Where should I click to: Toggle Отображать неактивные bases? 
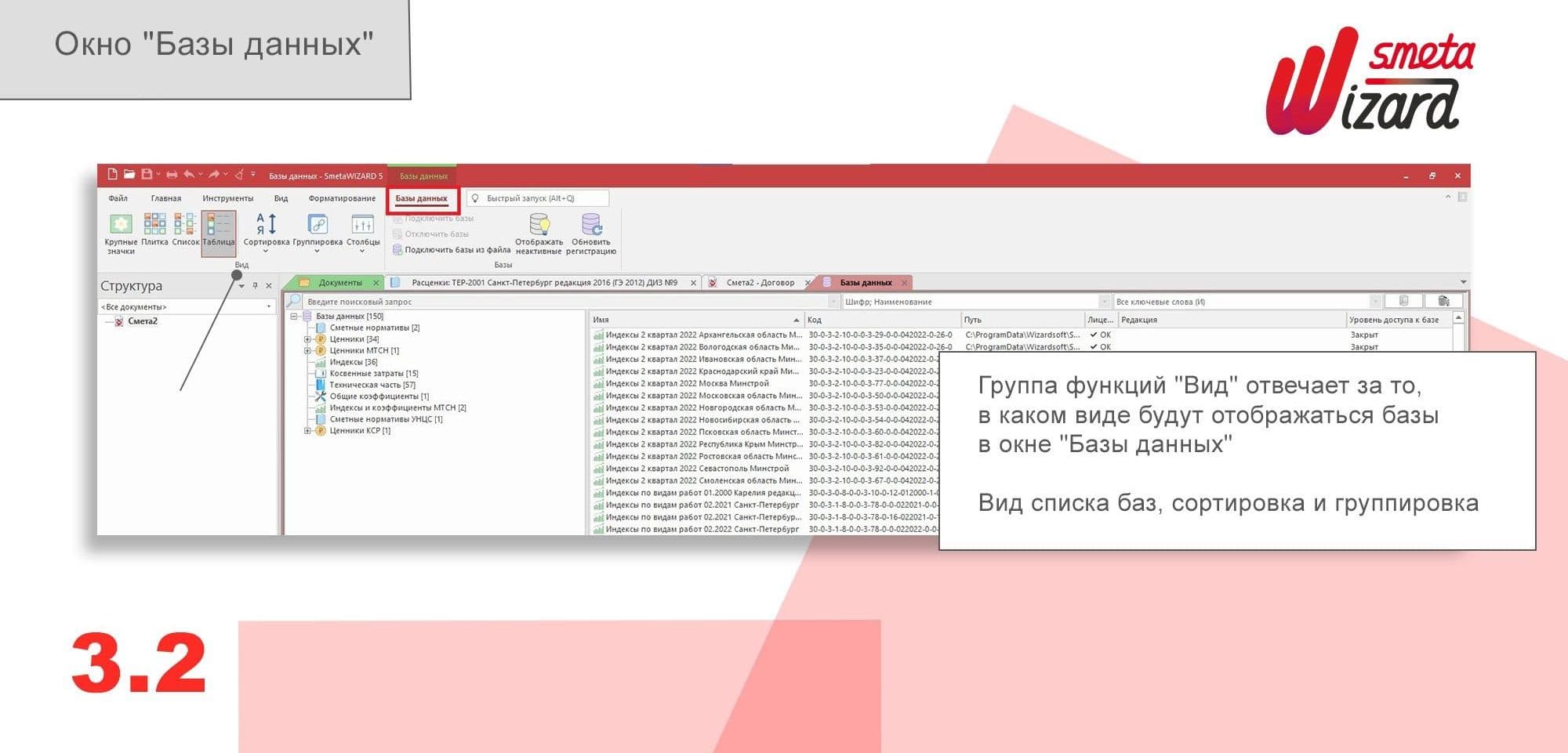point(539,234)
